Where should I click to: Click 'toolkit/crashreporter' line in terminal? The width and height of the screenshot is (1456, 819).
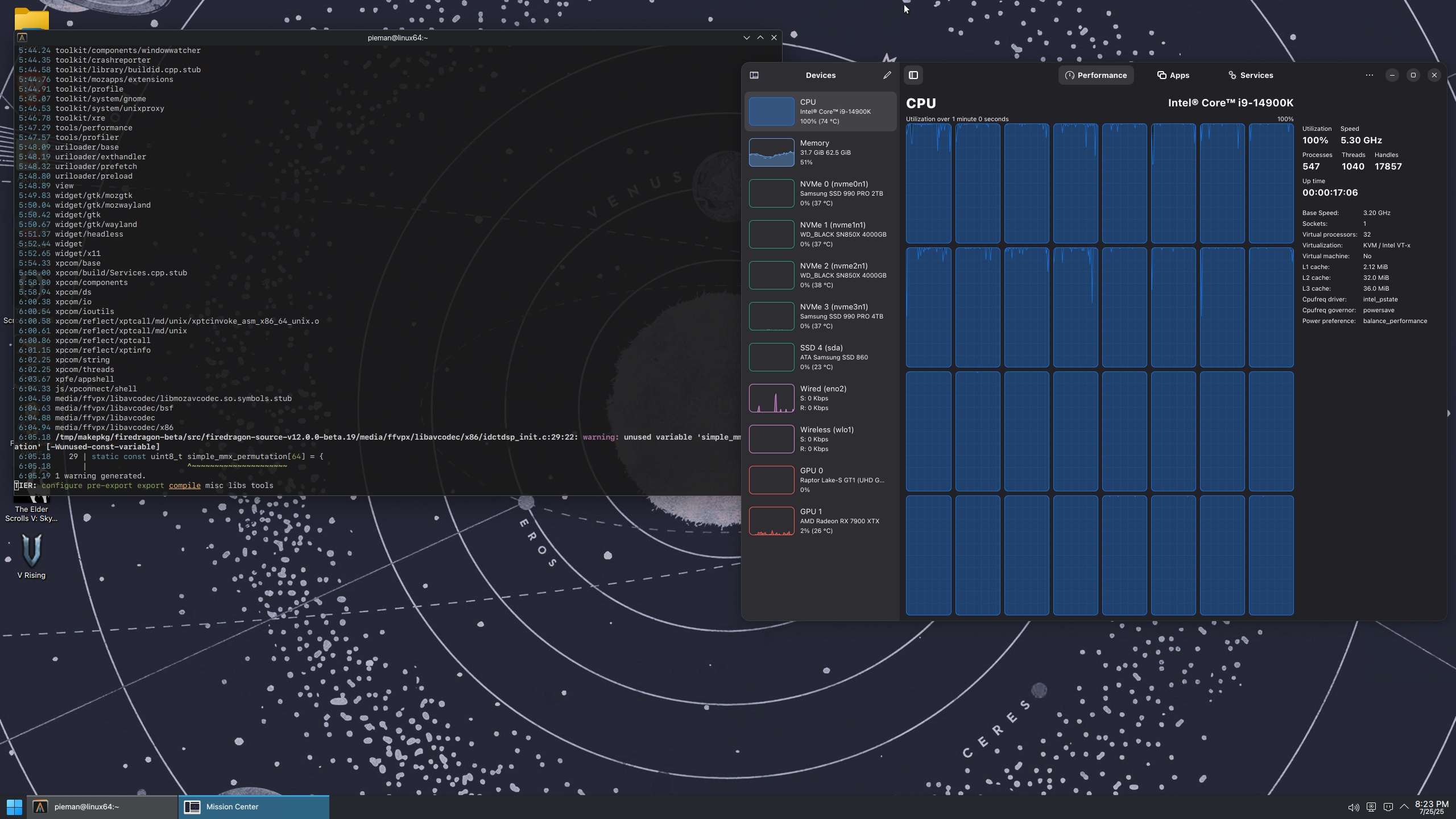pos(102,60)
